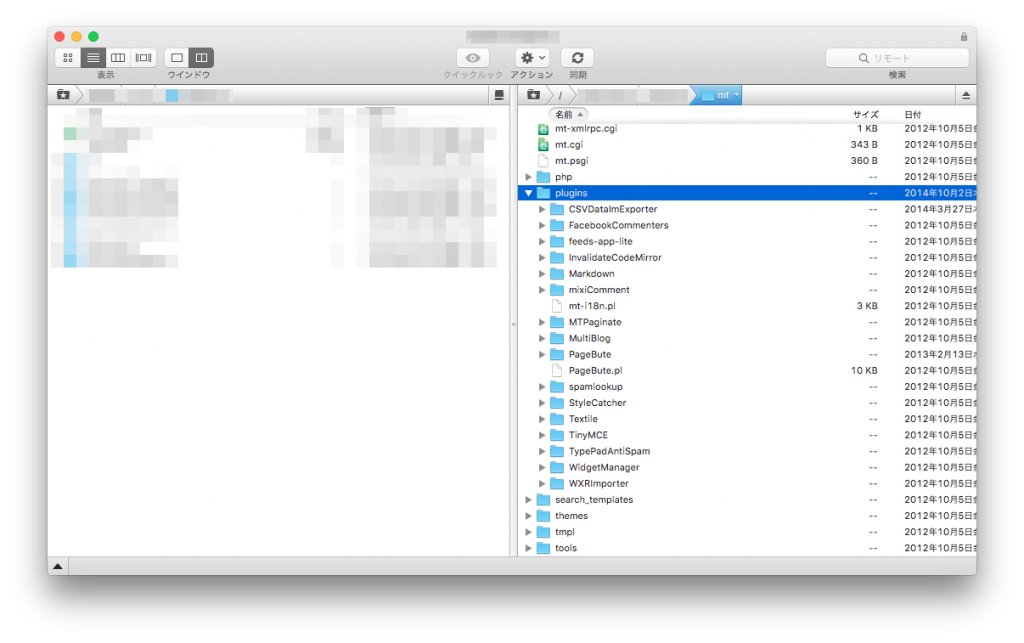Image resolution: width=1024 pixels, height=643 pixels.
Task: Expand the CSVDataImExporter folder
Action: 542,209
